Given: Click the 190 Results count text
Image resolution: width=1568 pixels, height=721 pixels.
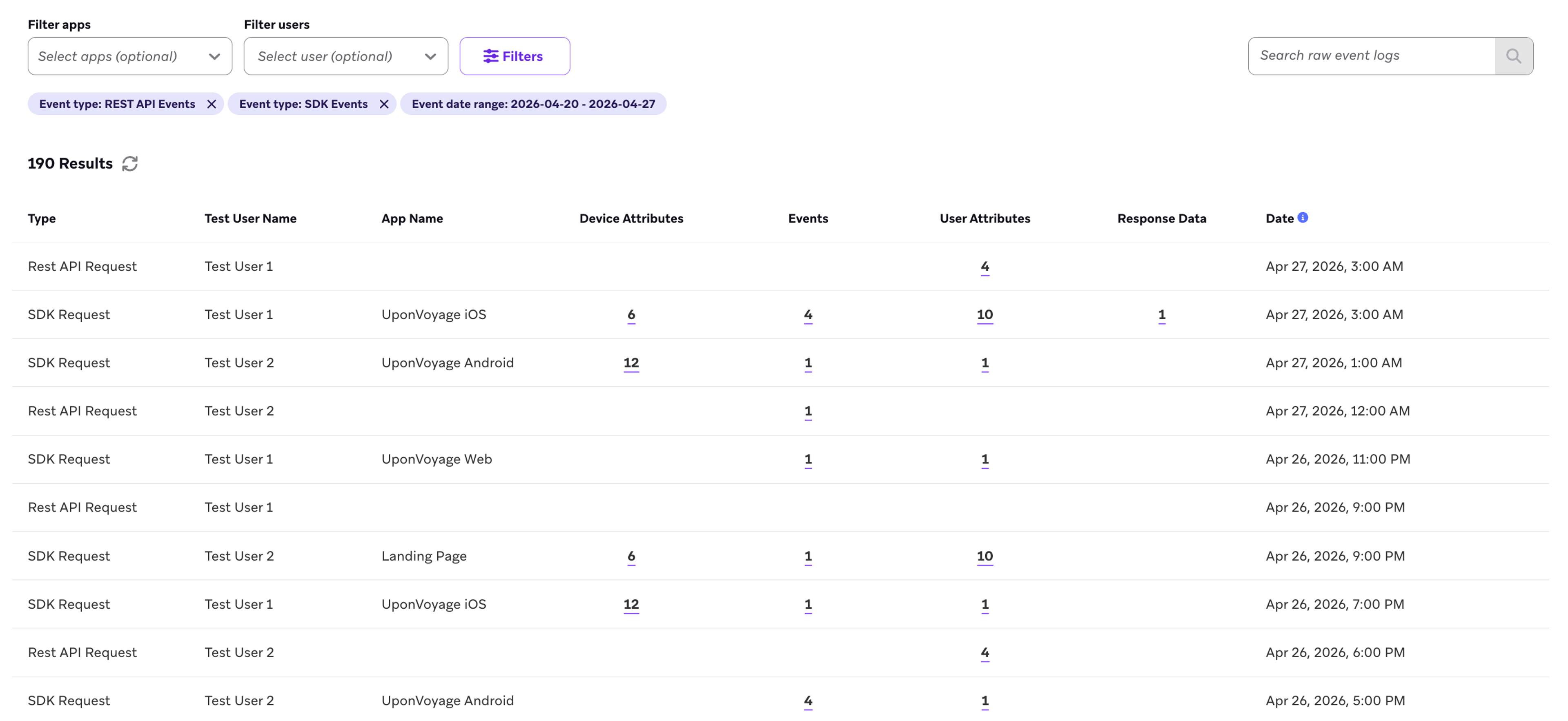Looking at the screenshot, I should (x=70, y=163).
